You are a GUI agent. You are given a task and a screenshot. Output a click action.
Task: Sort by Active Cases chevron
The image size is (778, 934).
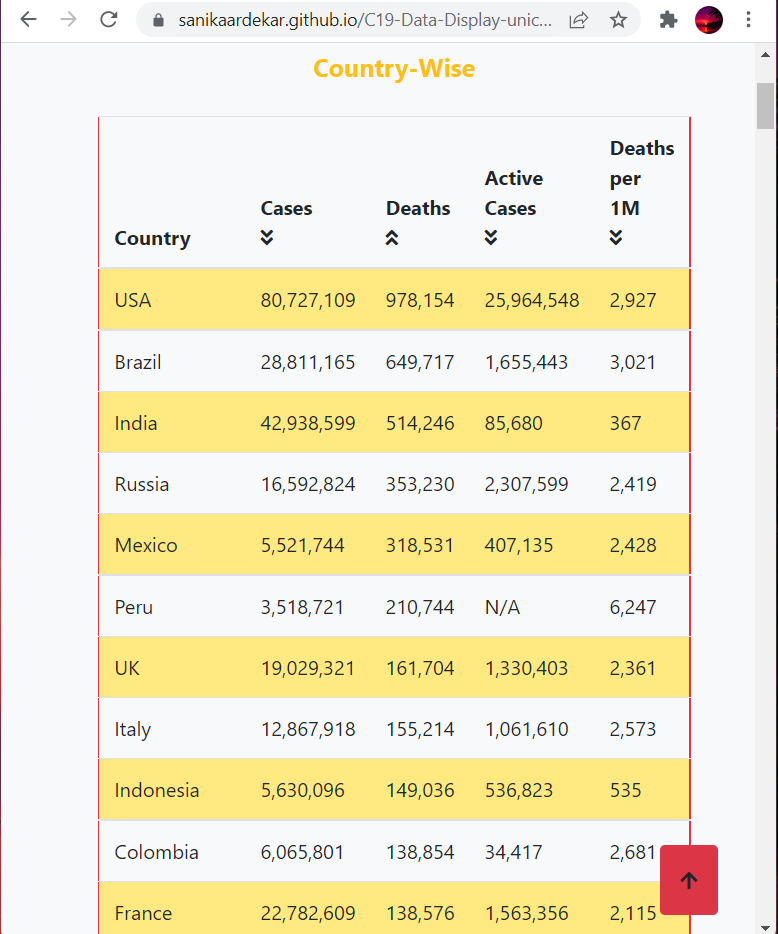491,238
